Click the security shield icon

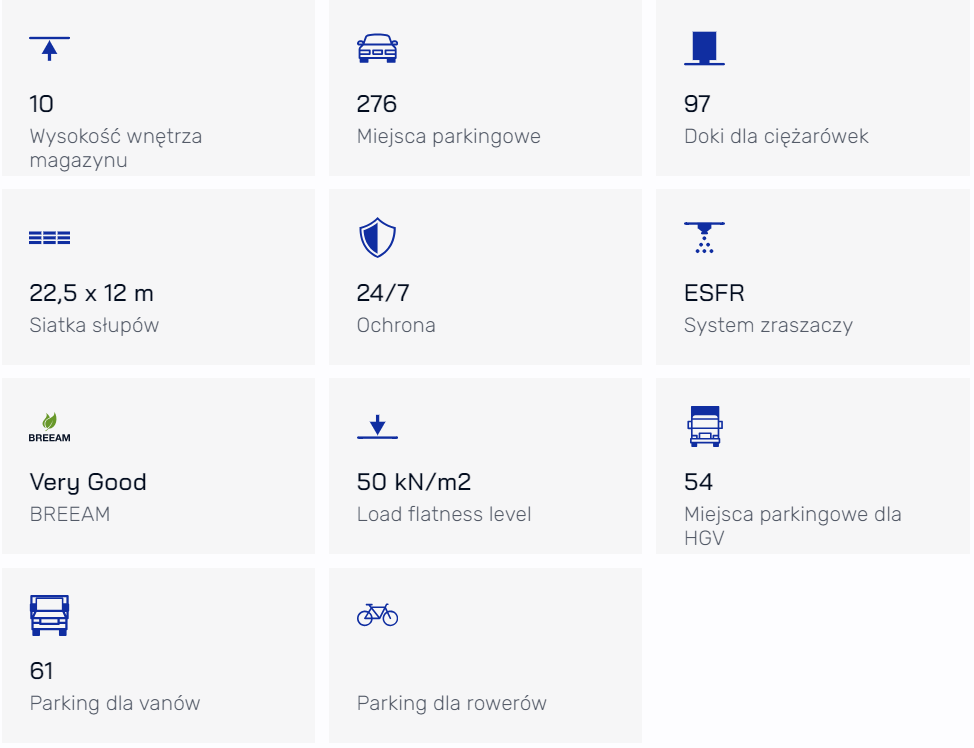(x=377, y=237)
